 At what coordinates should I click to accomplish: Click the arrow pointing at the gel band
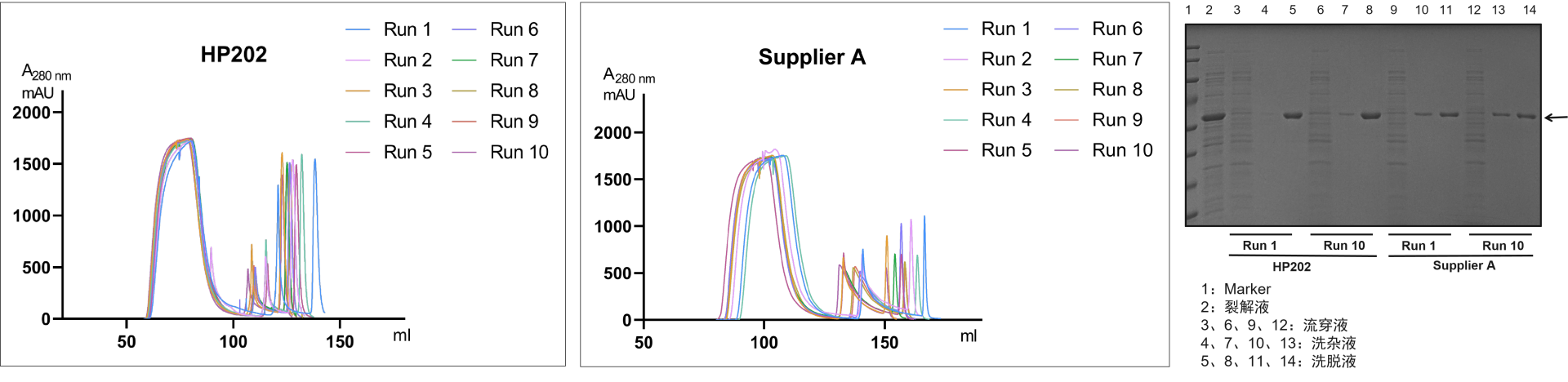tap(1555, 118)
